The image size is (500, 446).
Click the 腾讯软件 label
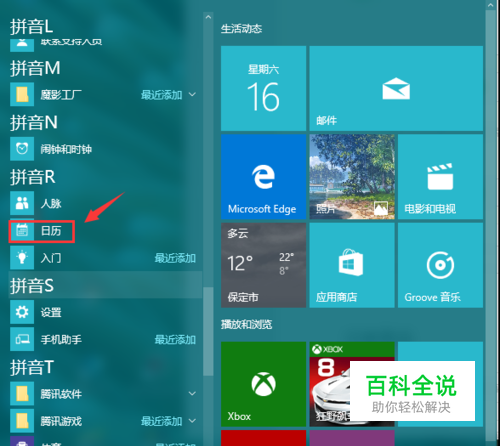pos(61,394)
